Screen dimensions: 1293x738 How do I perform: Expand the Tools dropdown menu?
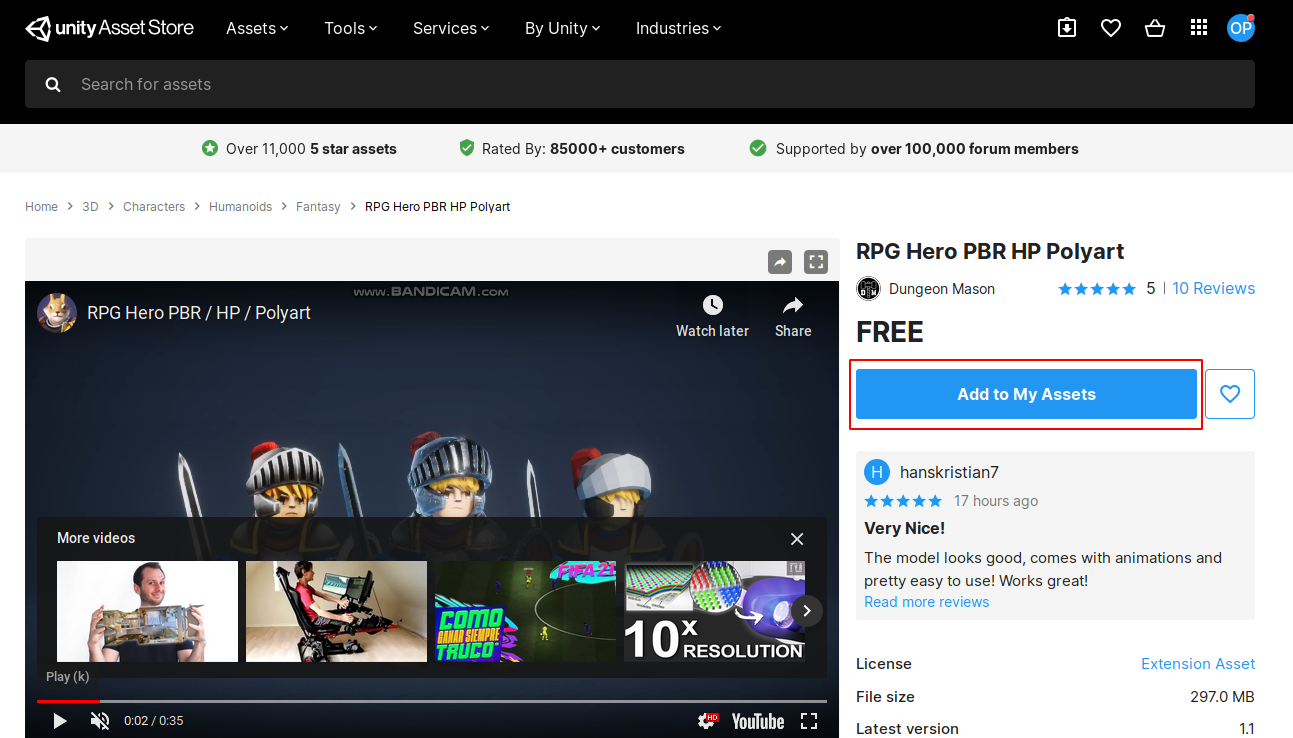coord(351,28)
